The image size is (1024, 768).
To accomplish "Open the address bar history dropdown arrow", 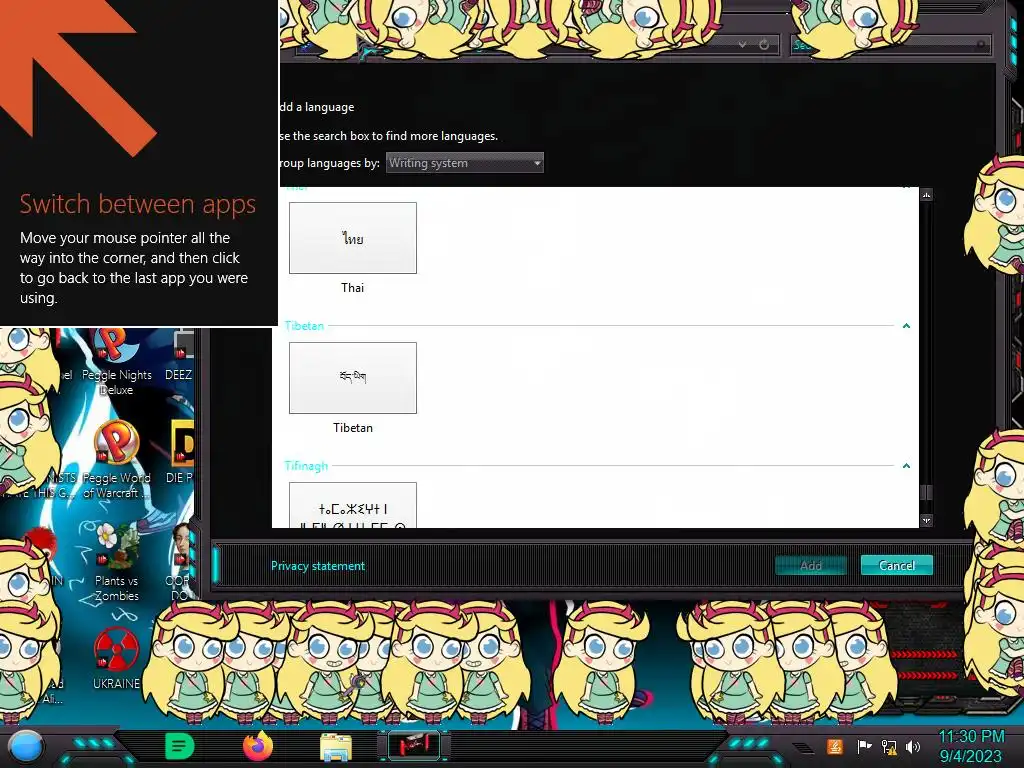I will click(743, 44).
